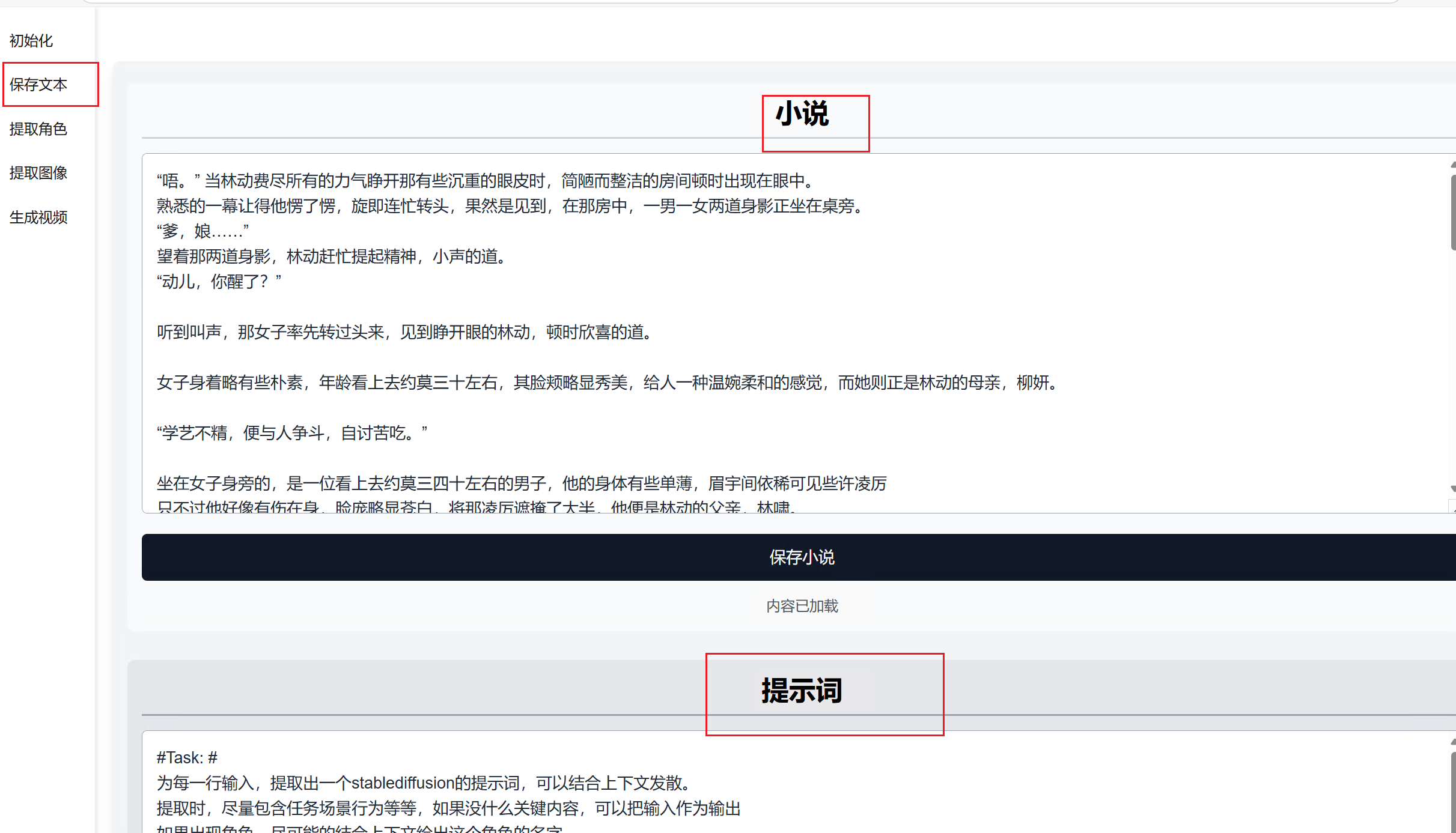Click the prompt line starting 提取时
The width and height of the screenshot is (1456, 833).
pos(449,808)
